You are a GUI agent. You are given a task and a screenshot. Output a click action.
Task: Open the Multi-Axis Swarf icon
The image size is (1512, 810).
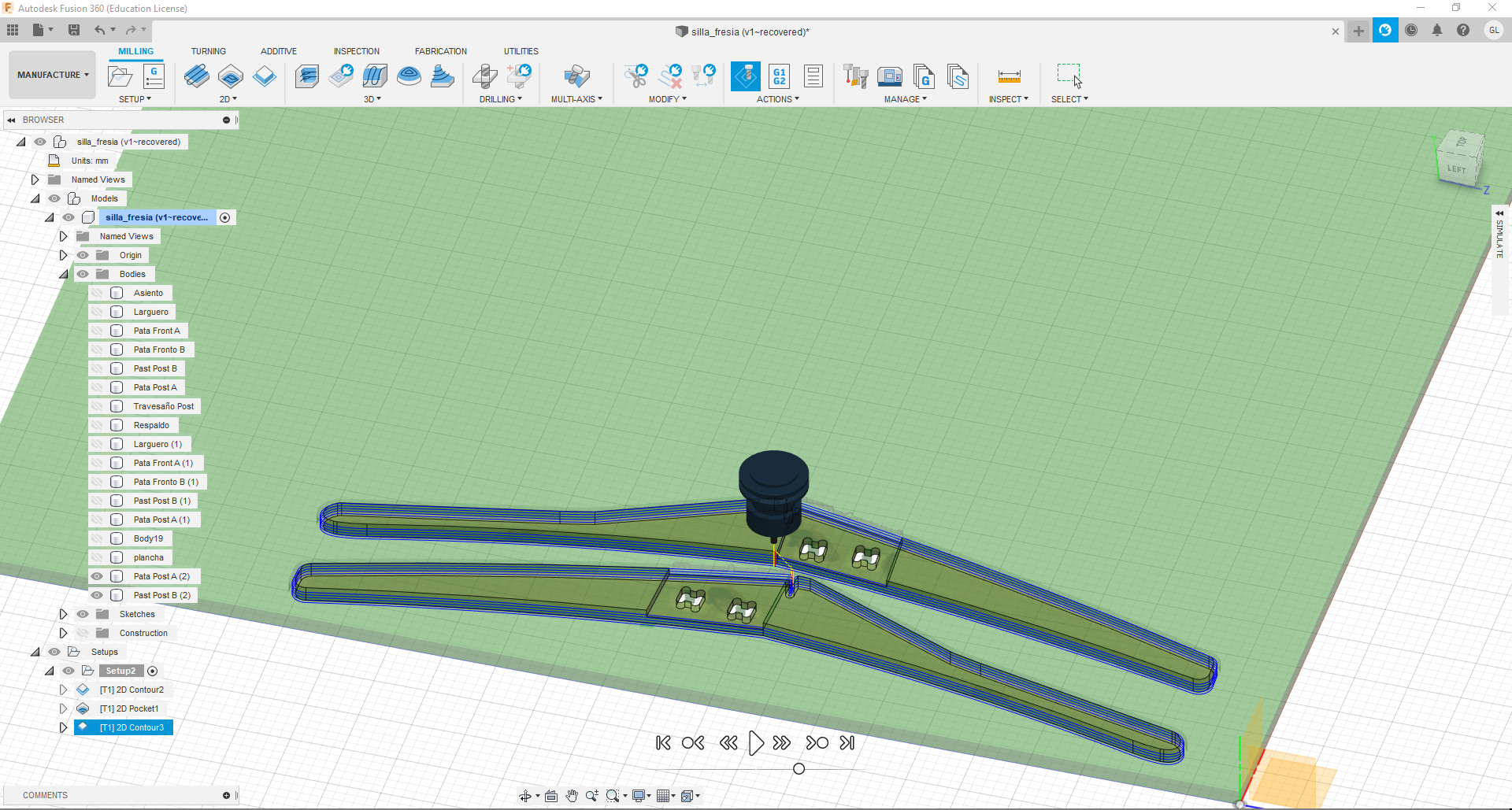pyautogui.click(x=576, y=76)
